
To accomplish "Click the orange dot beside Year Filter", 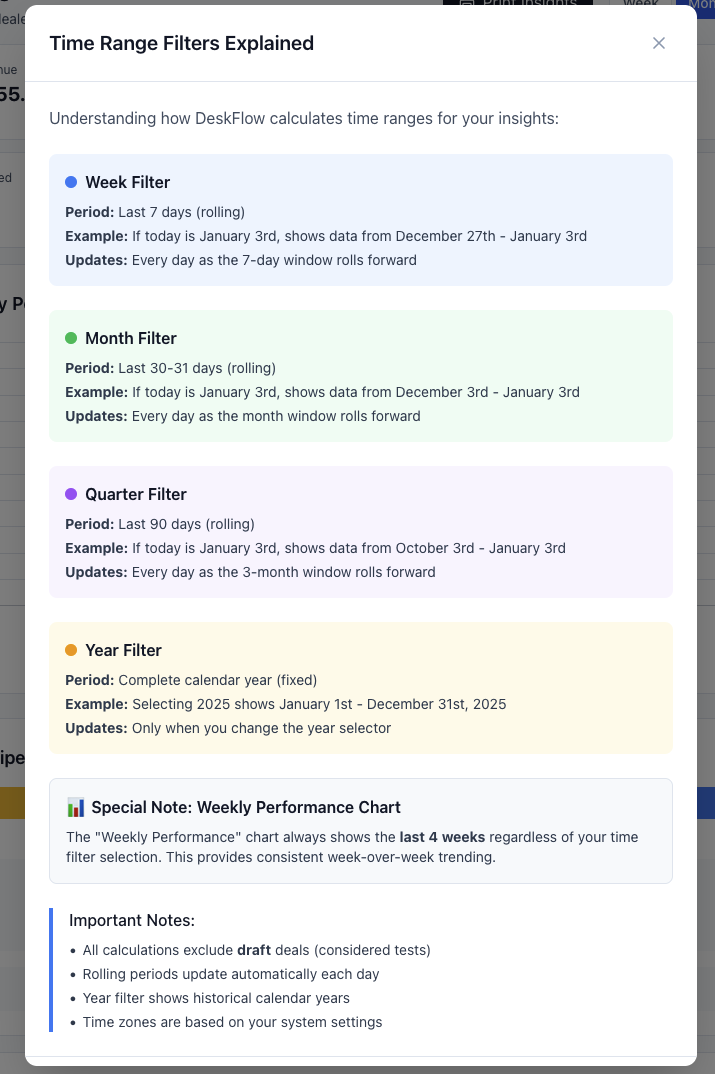I will pyautogui.click(x=71, y=650).
